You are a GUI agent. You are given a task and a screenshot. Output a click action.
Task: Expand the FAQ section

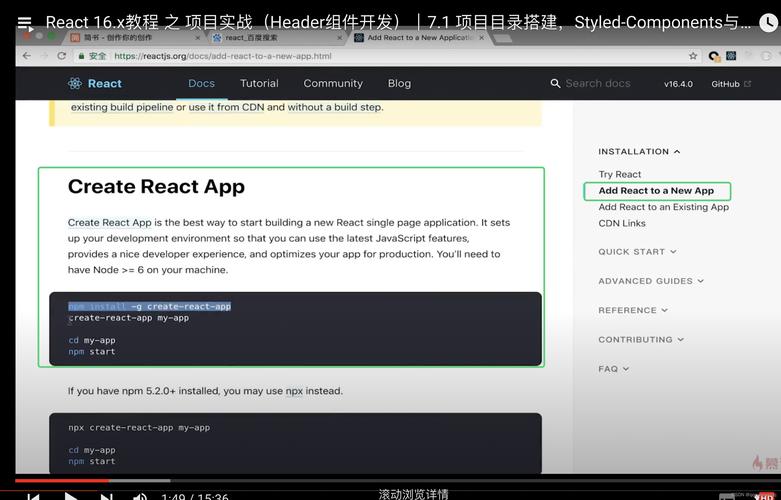coord(614,369)
